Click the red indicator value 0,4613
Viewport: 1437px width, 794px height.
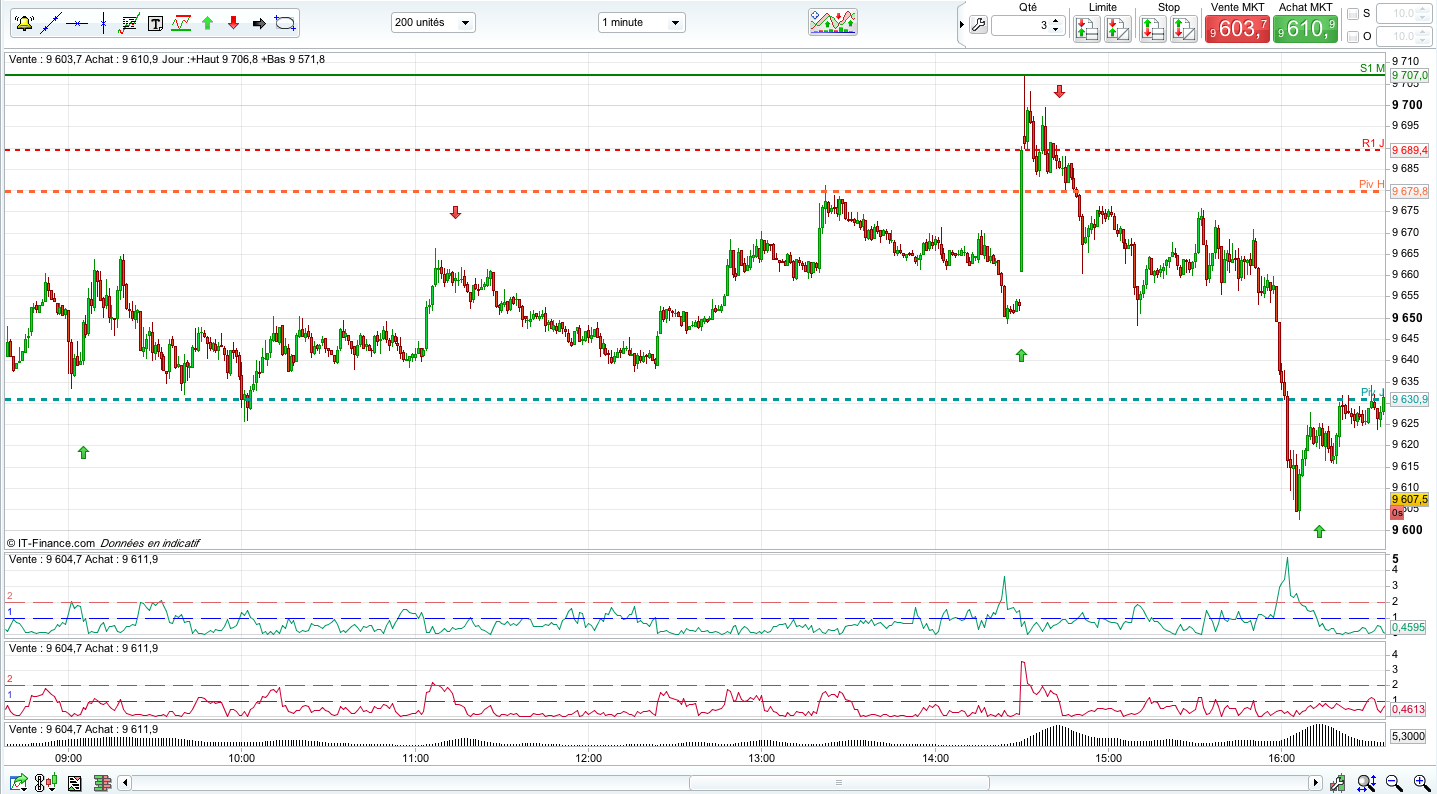pyautogui.click(x=1408, y=709)
